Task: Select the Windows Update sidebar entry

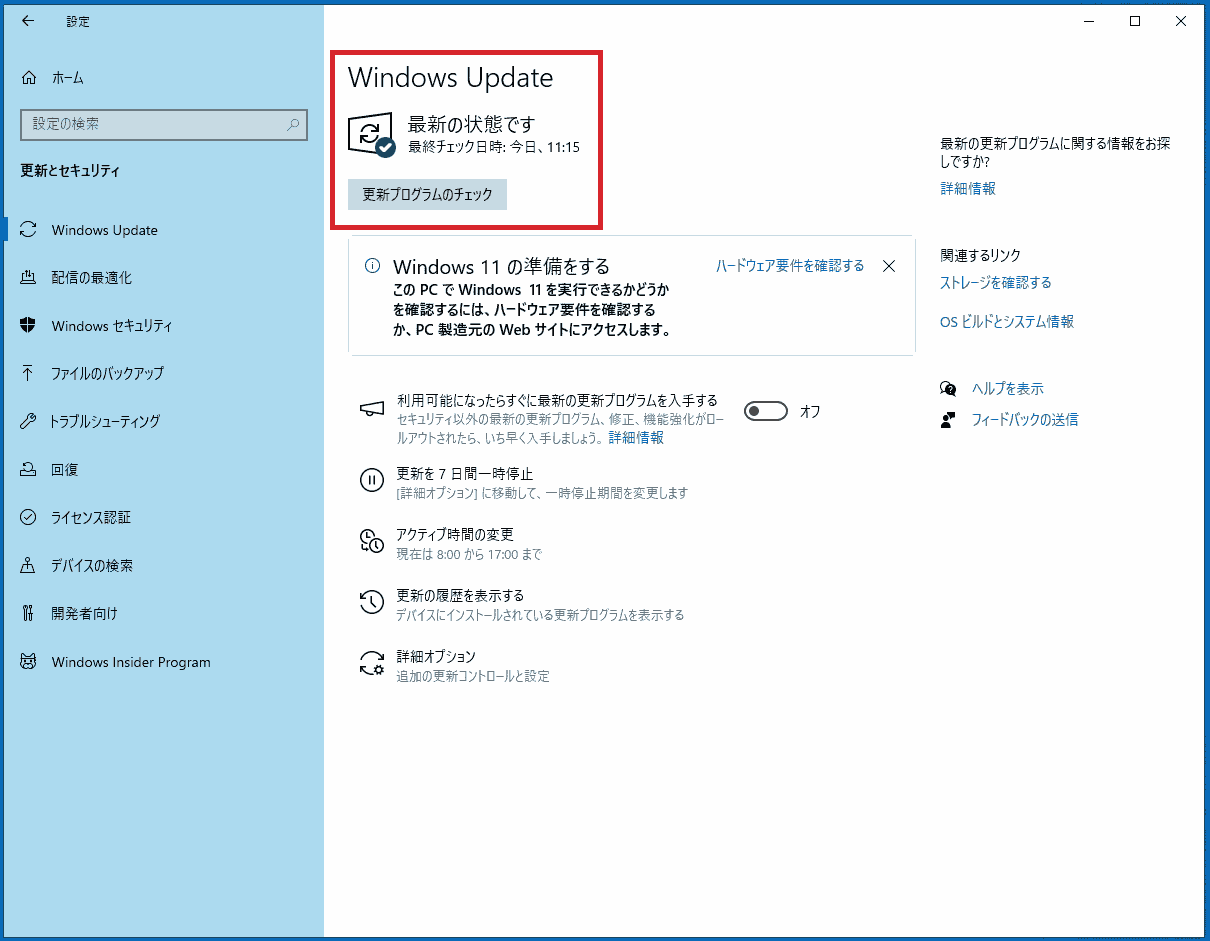Action: [164, 230]
